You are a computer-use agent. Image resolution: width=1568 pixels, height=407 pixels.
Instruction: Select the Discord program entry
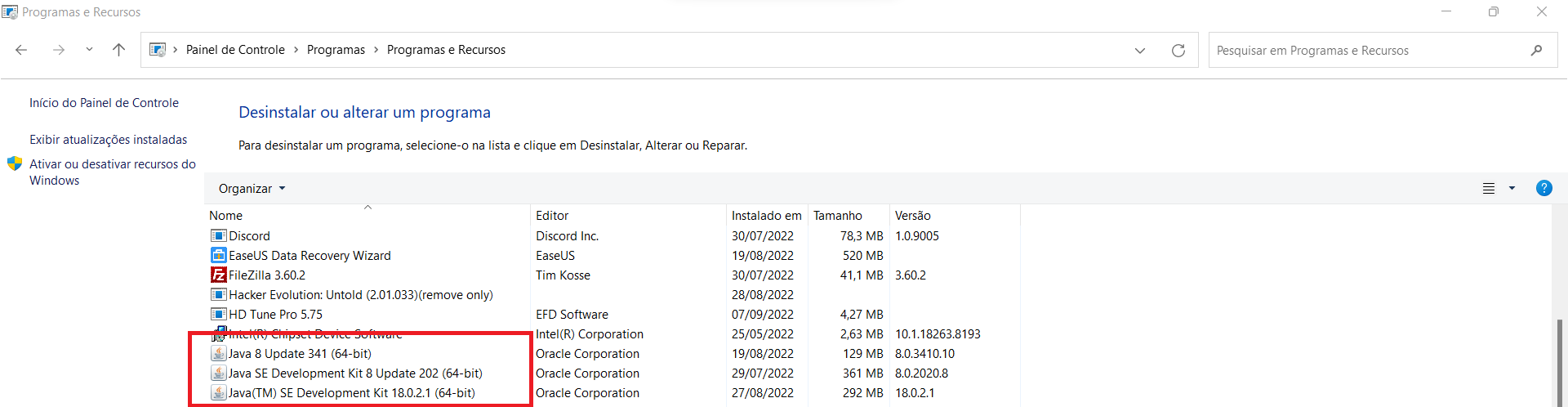click(249, 236)
